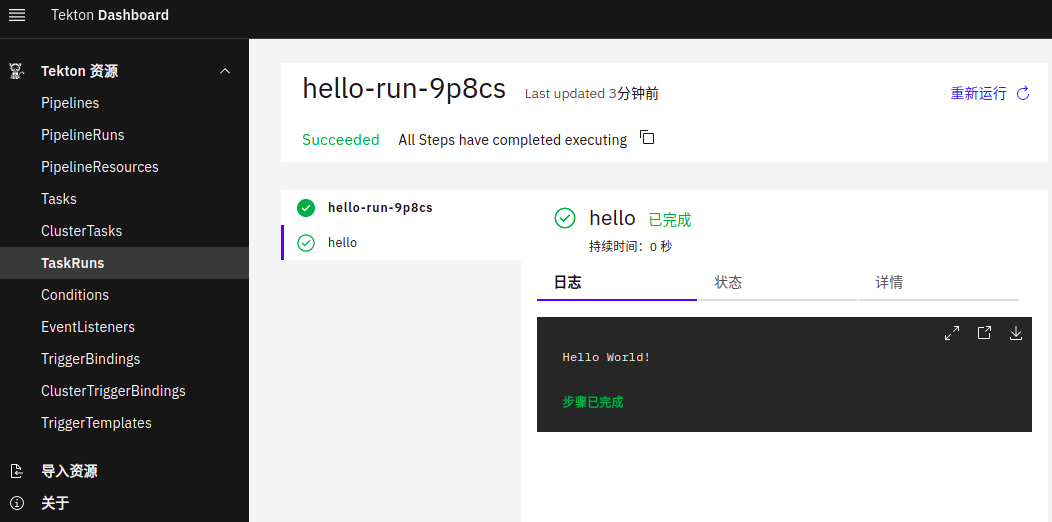This screenshot has height=522, width=1052.
Task: Click the 持续时间: 0 秒 duration text
Action: click(x=631, y=247)
